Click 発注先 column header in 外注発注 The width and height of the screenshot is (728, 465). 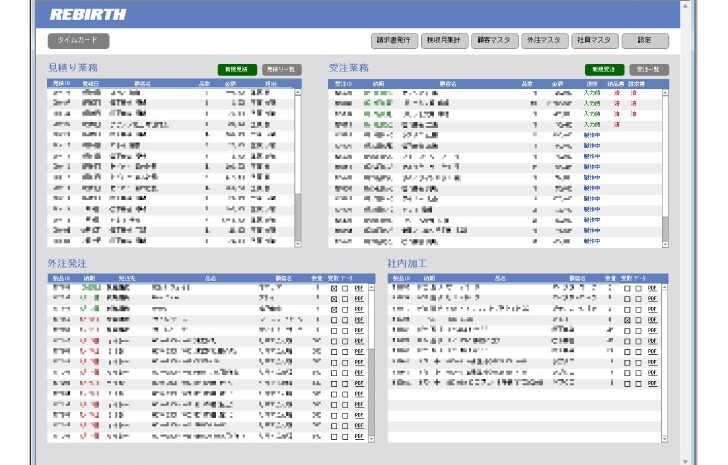point(127,278)
